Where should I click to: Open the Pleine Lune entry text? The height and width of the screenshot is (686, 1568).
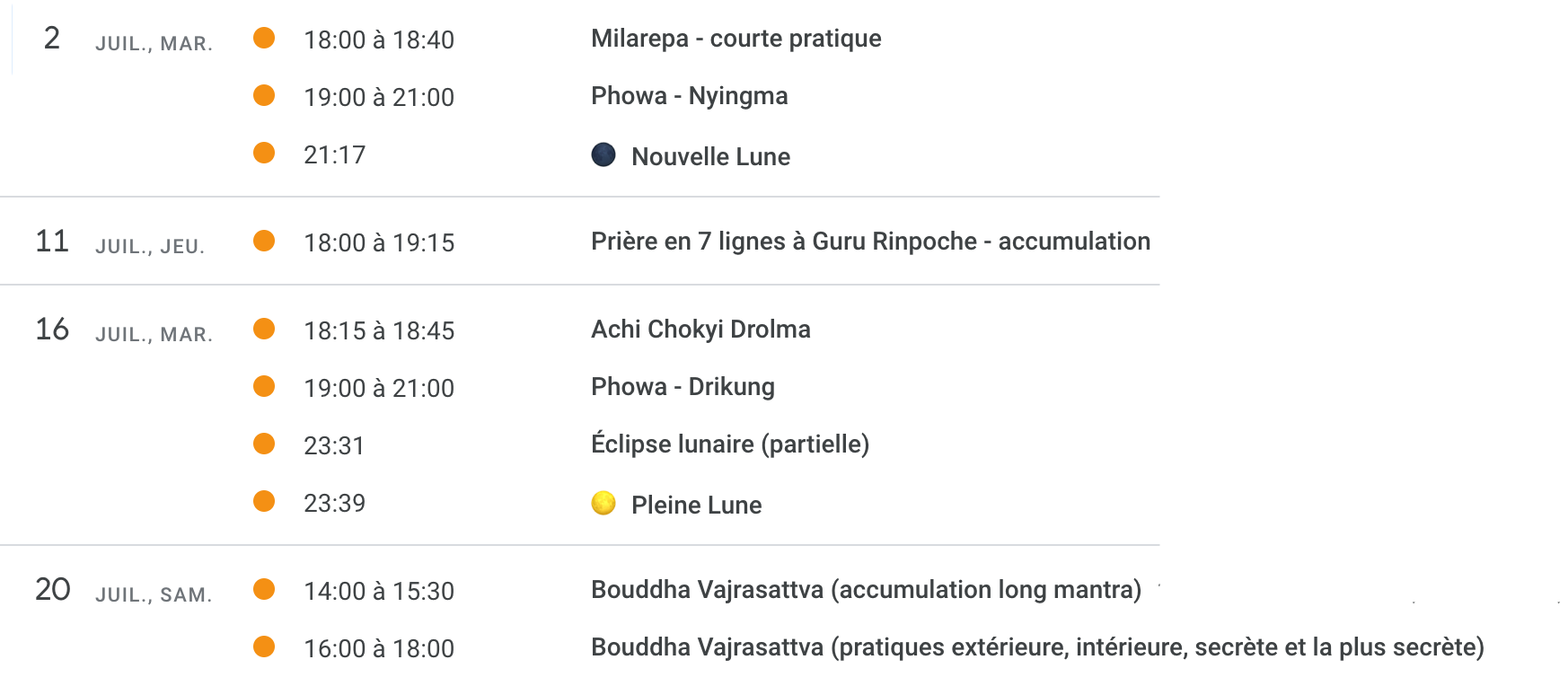tap(696, 506)
